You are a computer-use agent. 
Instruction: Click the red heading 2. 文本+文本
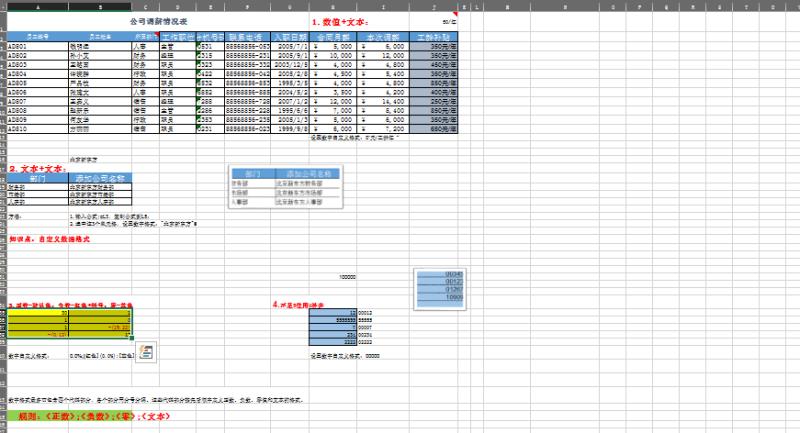38,168
